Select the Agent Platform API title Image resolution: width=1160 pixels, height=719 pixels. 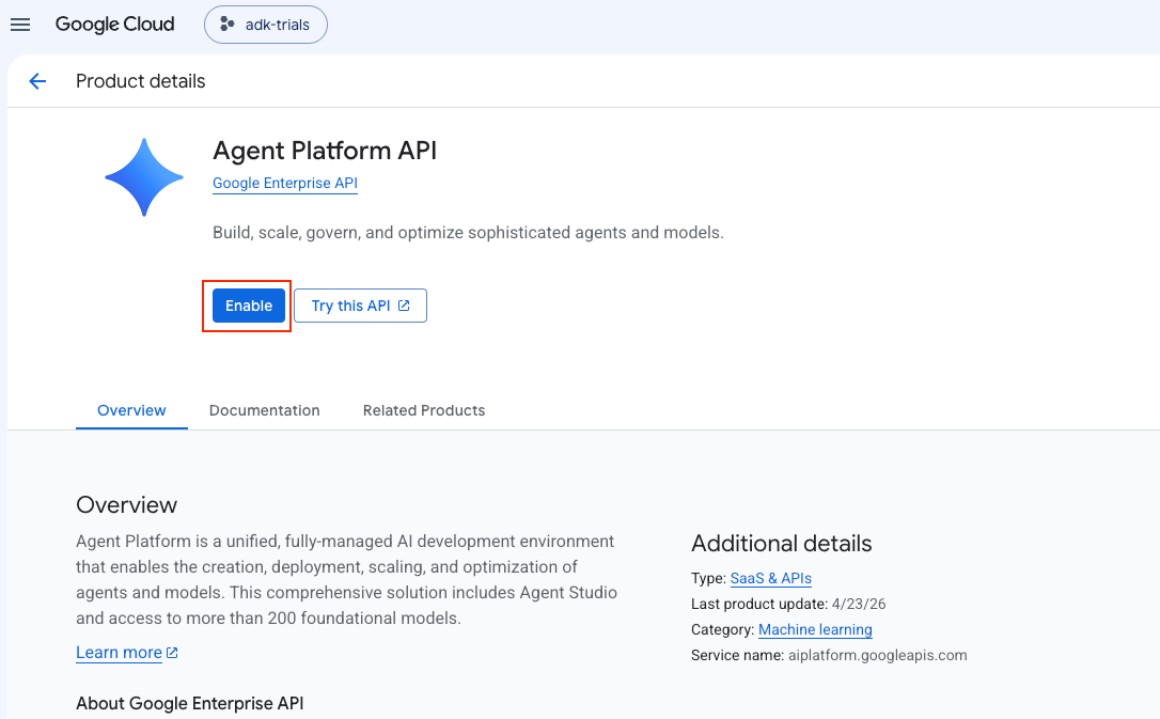coord(325,151)
